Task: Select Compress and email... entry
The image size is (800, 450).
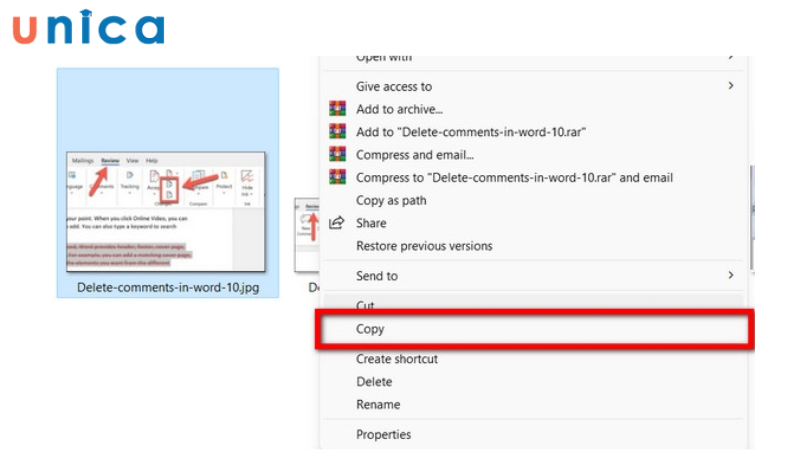Action: coord(534,155)
